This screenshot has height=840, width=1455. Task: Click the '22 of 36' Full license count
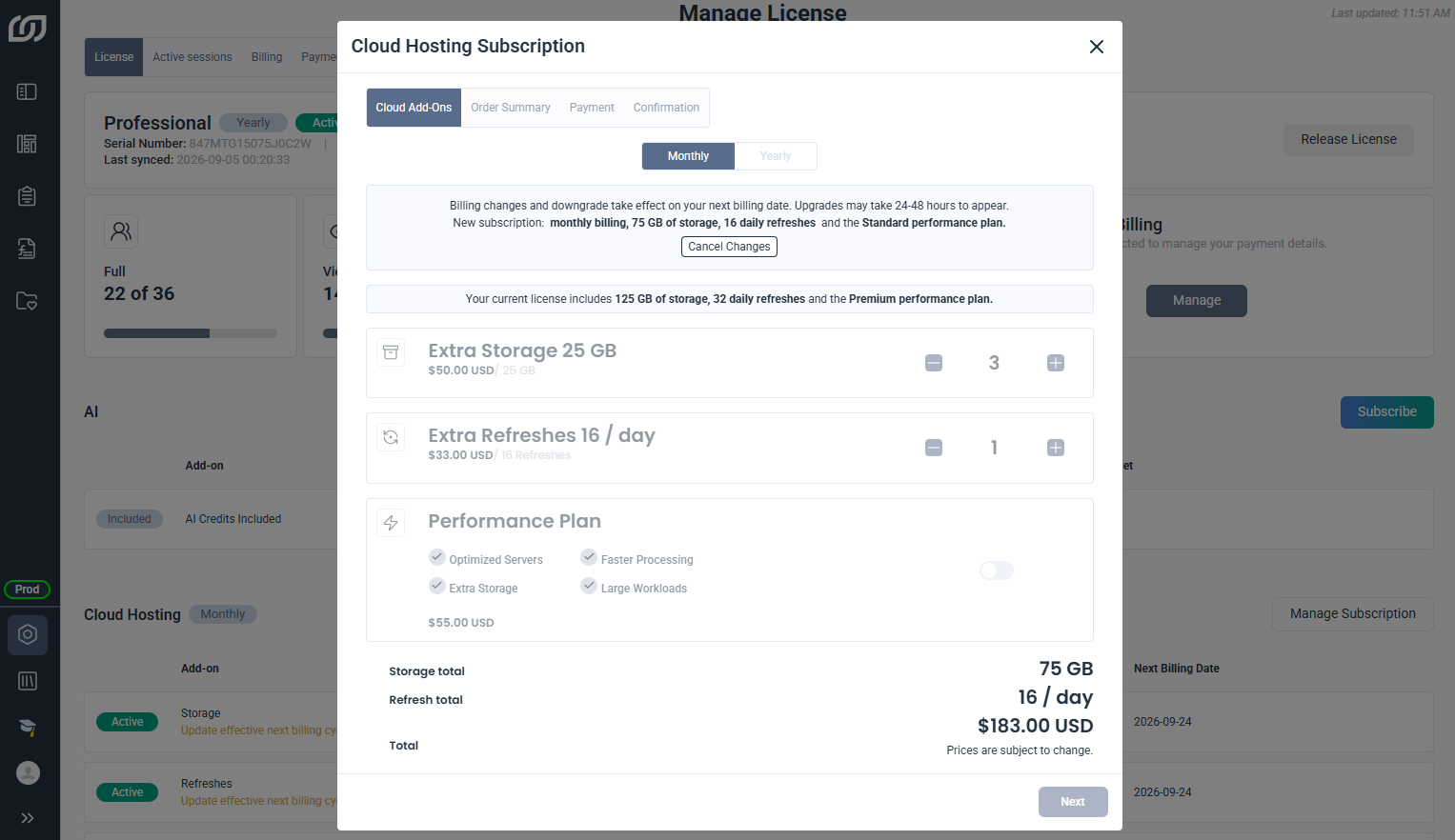[139, 293]
